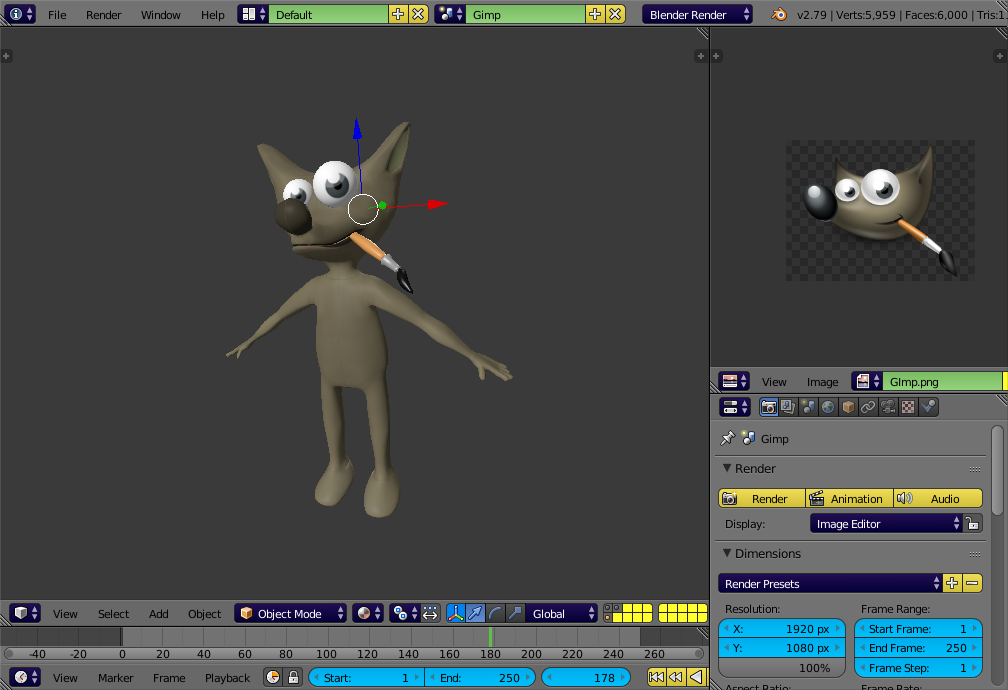This screenshot has width=1008, height=690.
Task: Click the Animation render button
Action: tap(849, 498)
